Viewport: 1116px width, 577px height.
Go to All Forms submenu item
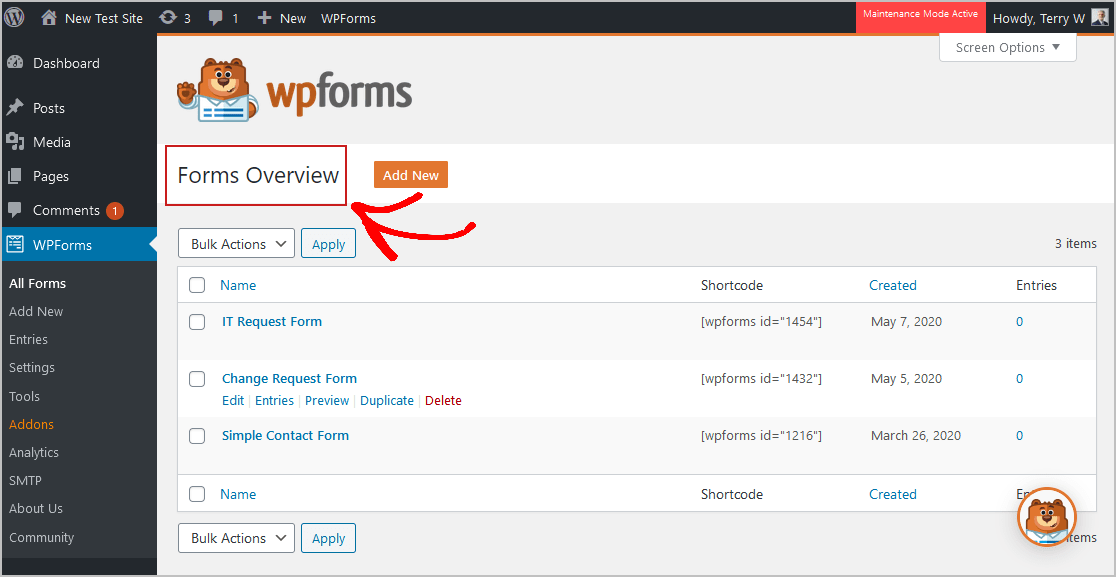coord(38,283)
